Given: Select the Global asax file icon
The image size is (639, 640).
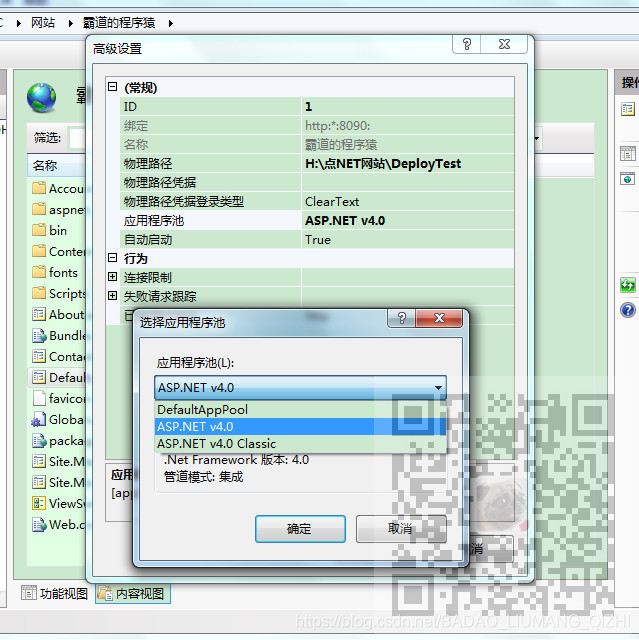Looking at the screenshot, I should click(39, 419).
